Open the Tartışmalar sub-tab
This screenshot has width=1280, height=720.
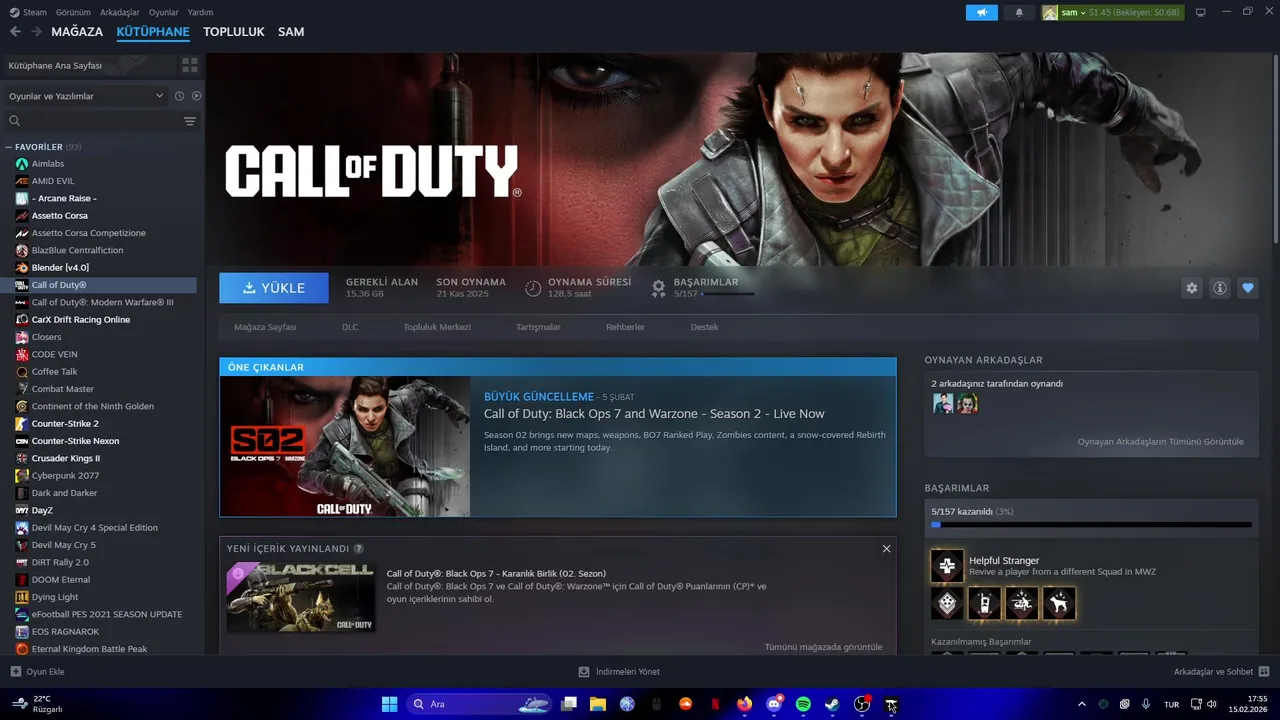point(538,327)
